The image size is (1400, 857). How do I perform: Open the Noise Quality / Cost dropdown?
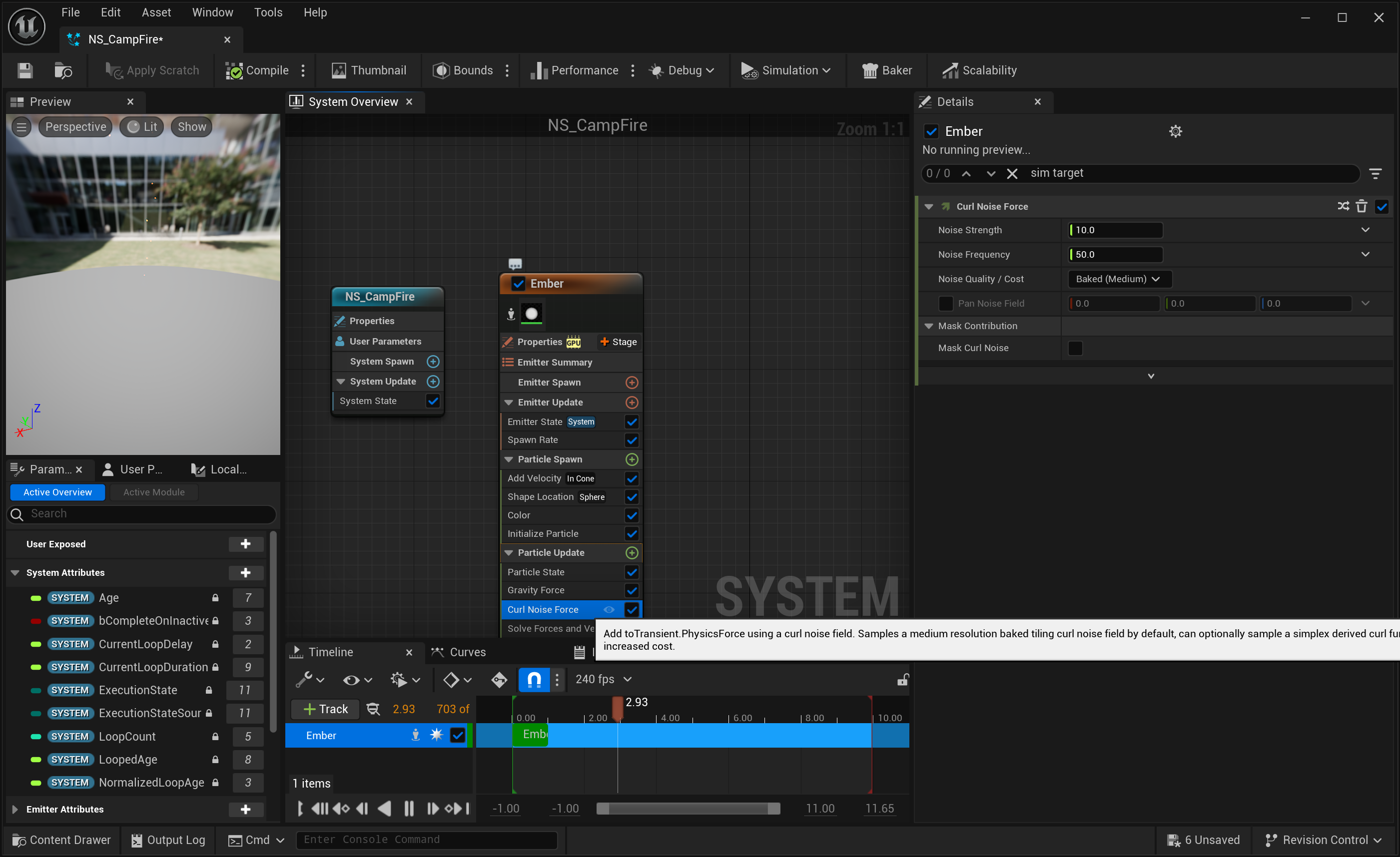[1117, 279]
